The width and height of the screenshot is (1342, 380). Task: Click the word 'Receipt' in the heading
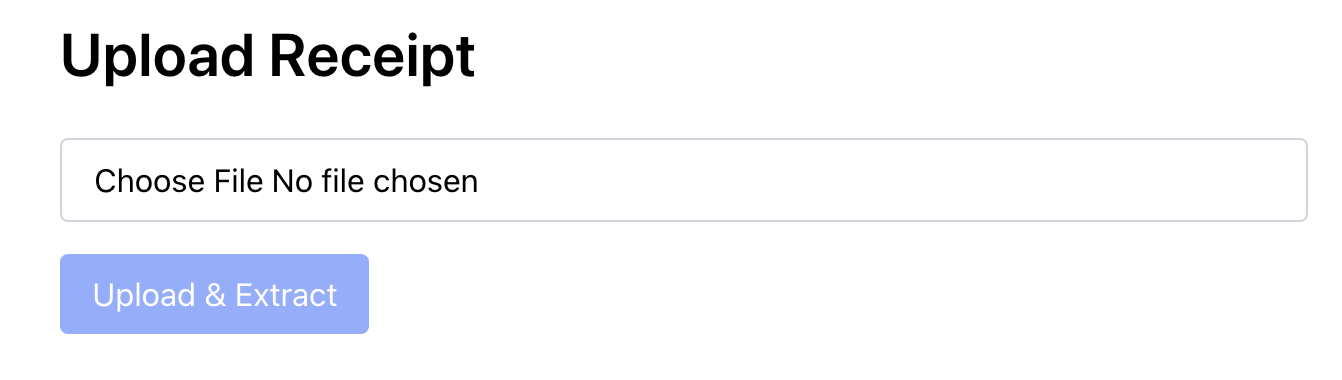(373, 56)
